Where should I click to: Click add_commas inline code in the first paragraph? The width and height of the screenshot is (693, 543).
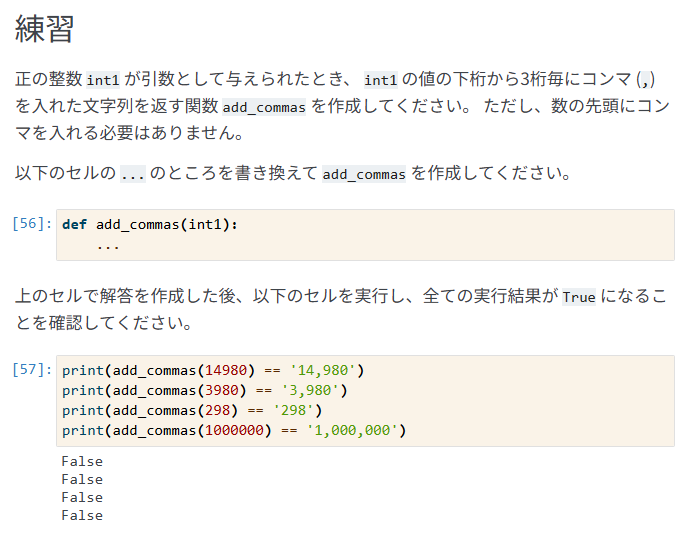click(x=264, y=107)
